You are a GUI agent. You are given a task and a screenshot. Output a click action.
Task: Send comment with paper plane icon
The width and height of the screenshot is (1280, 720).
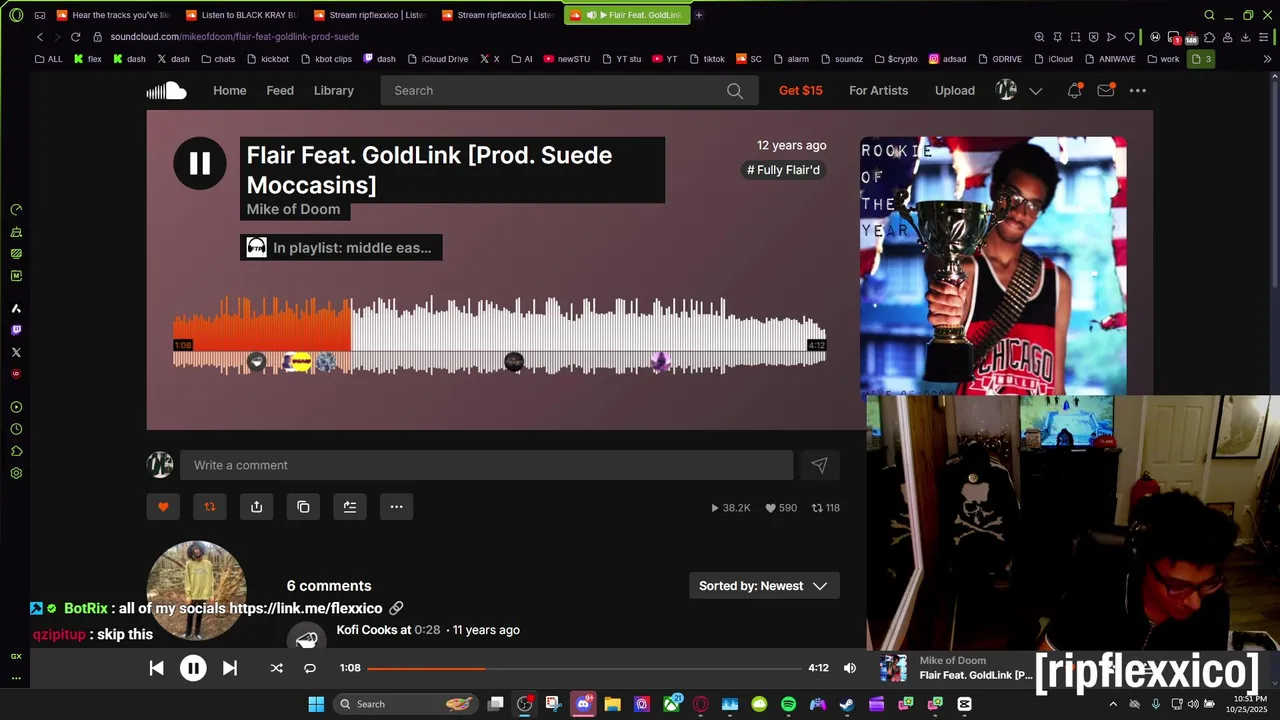click(819, 465)
